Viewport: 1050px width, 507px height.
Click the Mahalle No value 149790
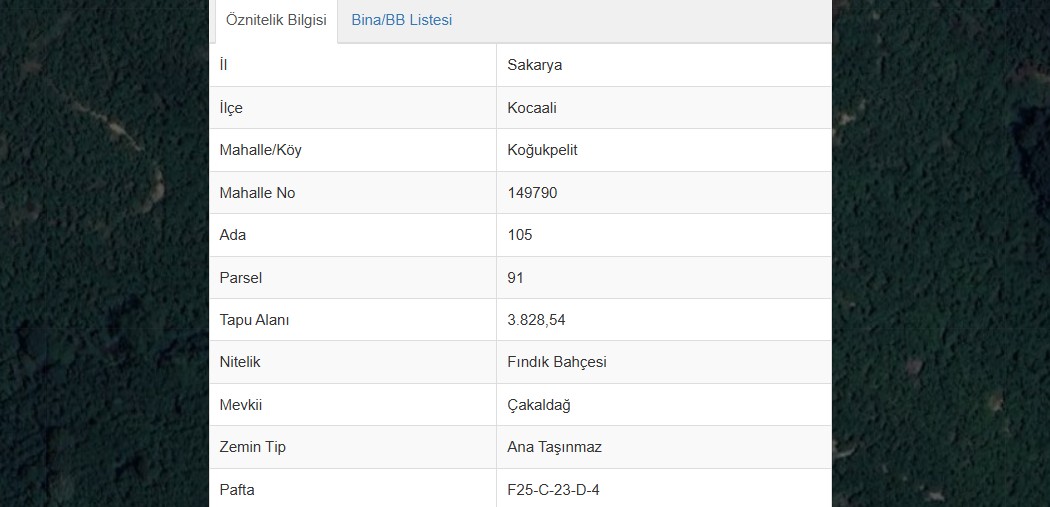[532, 193]
